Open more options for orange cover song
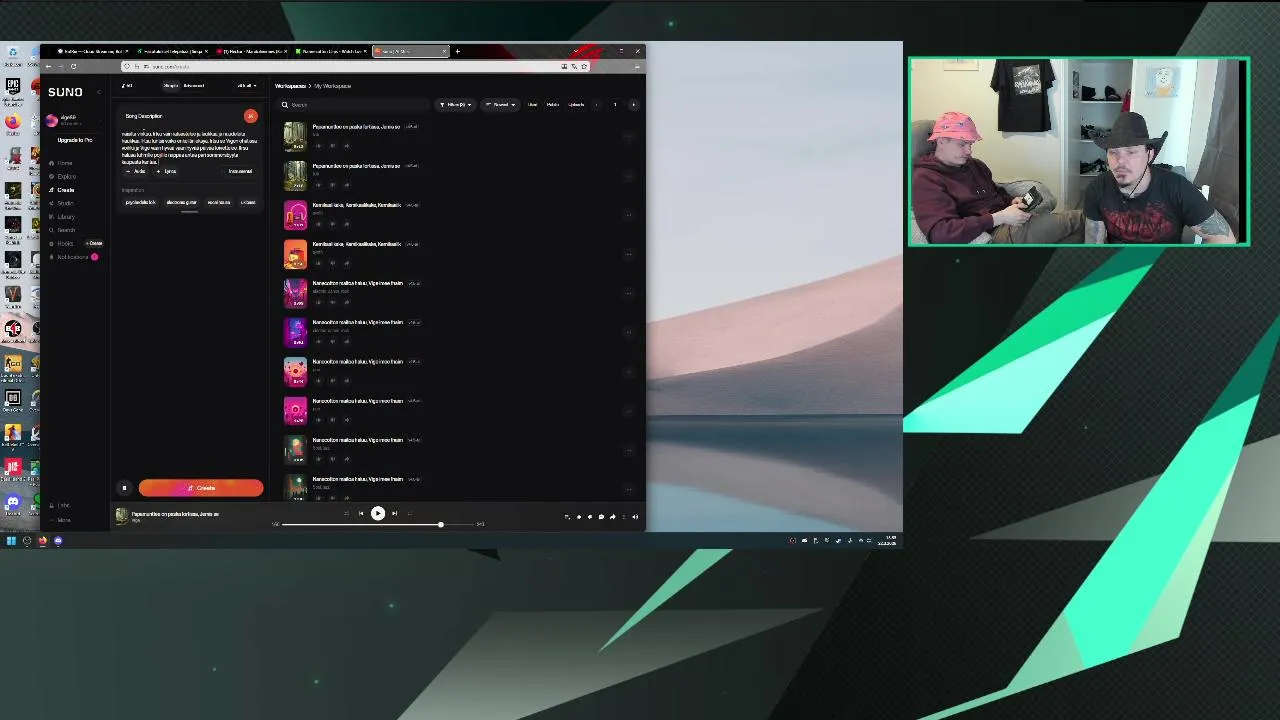This screenshot has height=720, width=1280. coord(628,254)
